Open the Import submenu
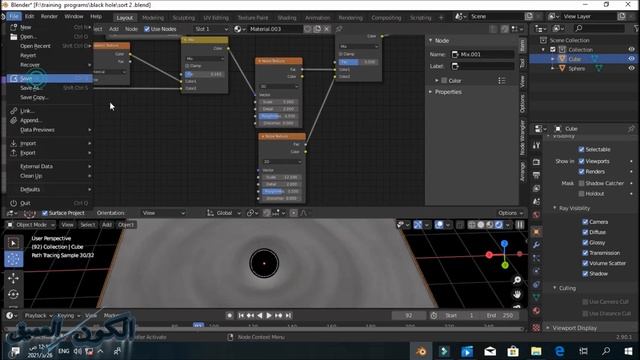Viewport: 640px width, 360px height. pyautogui.click(x=49, y=143)
